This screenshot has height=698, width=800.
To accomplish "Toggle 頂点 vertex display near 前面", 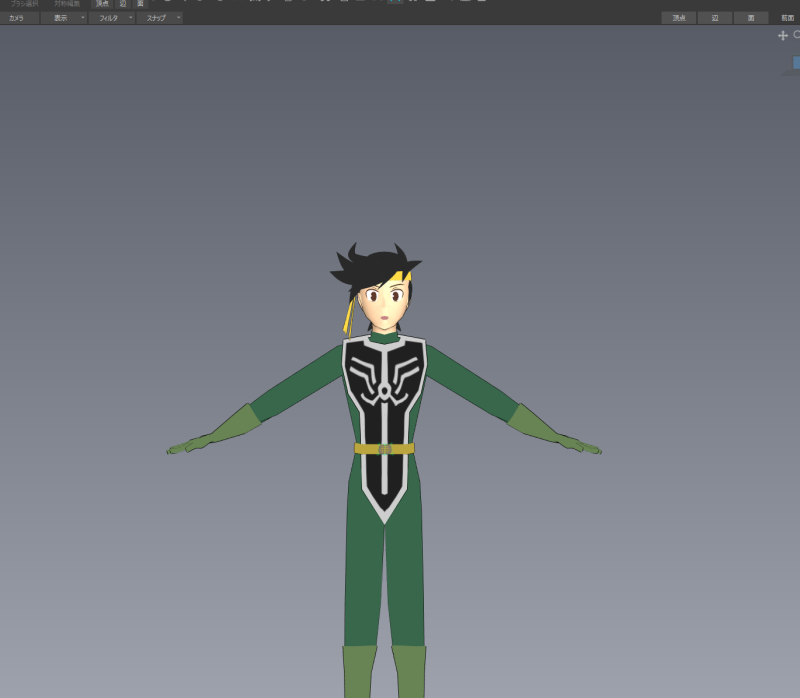I will [679, 18].
